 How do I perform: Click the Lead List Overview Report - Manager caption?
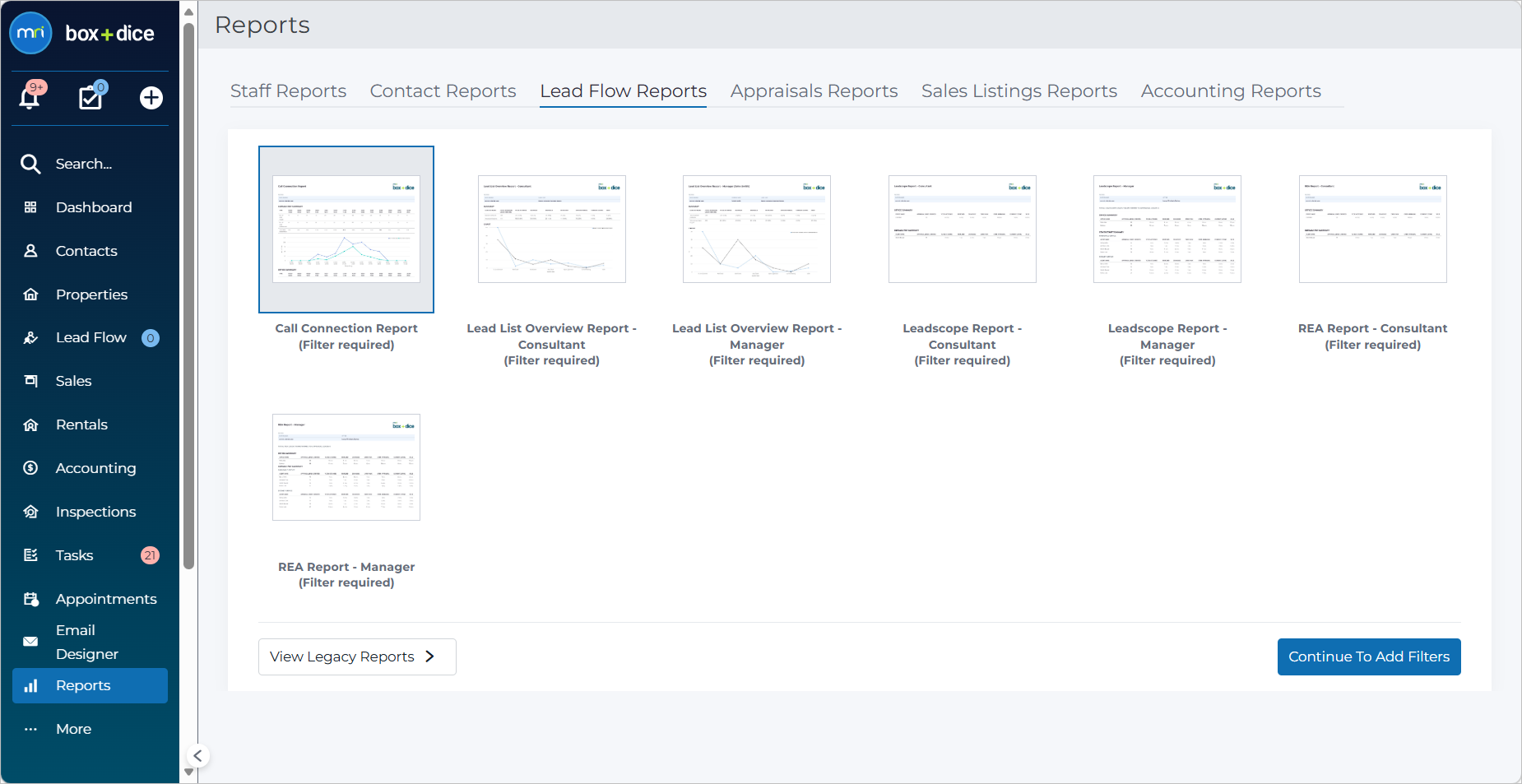(x=757, y=345)
